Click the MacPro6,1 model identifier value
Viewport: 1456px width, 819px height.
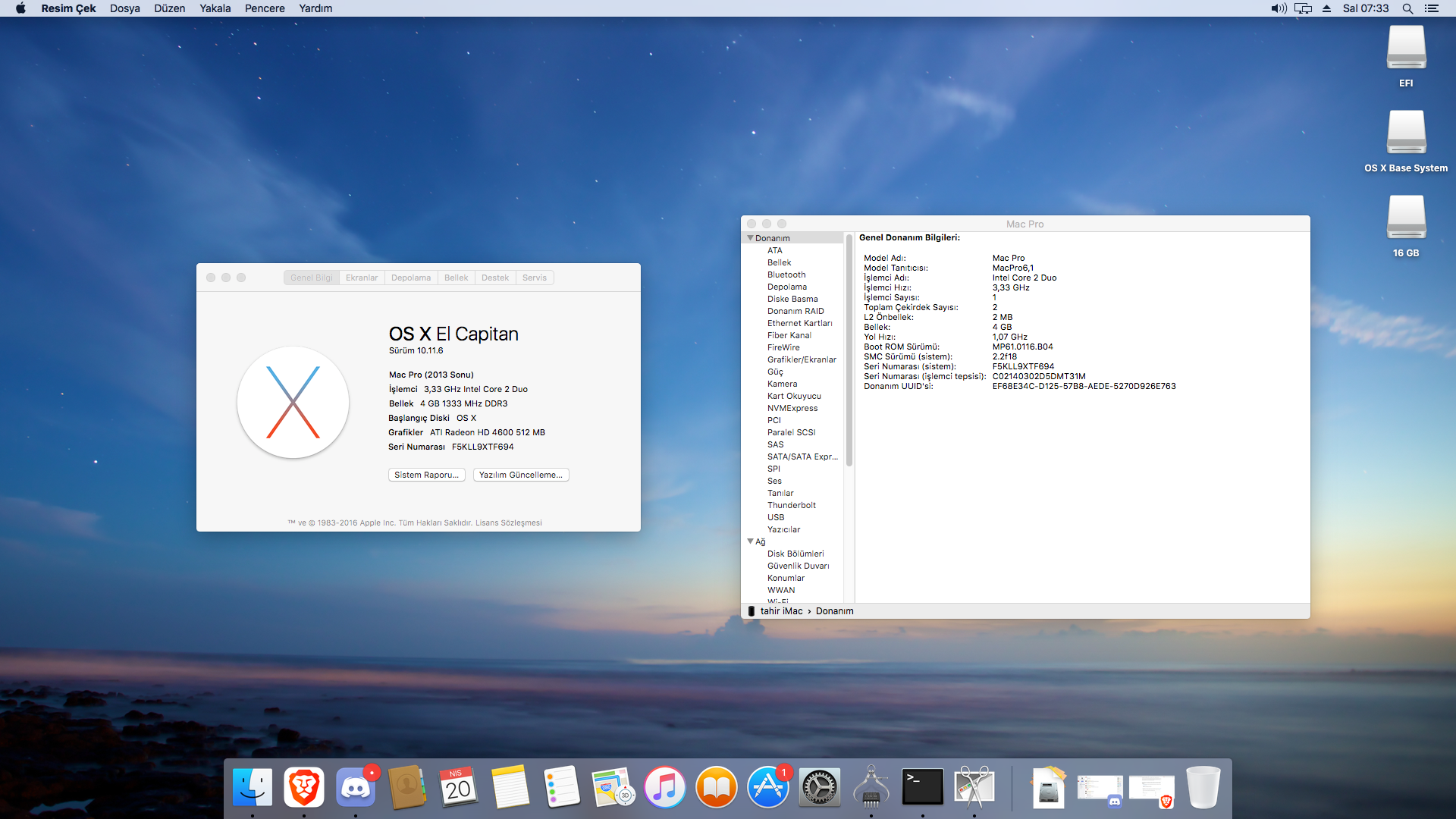(x=1012, y=268)
